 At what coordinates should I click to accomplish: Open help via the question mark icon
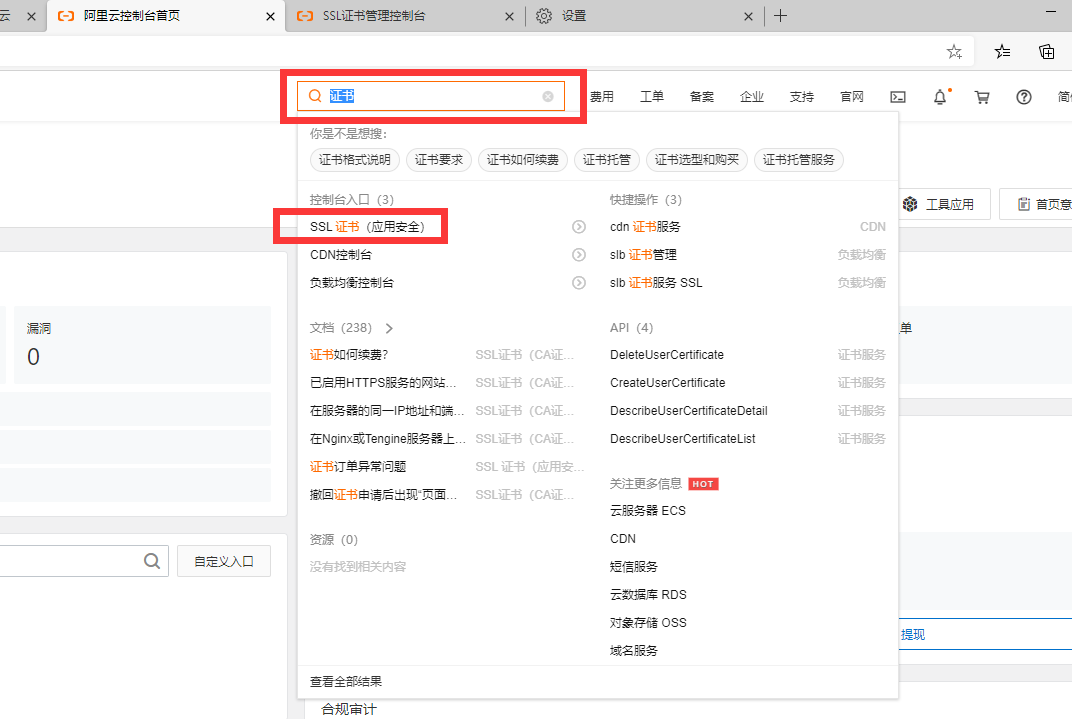[1023, 97]
